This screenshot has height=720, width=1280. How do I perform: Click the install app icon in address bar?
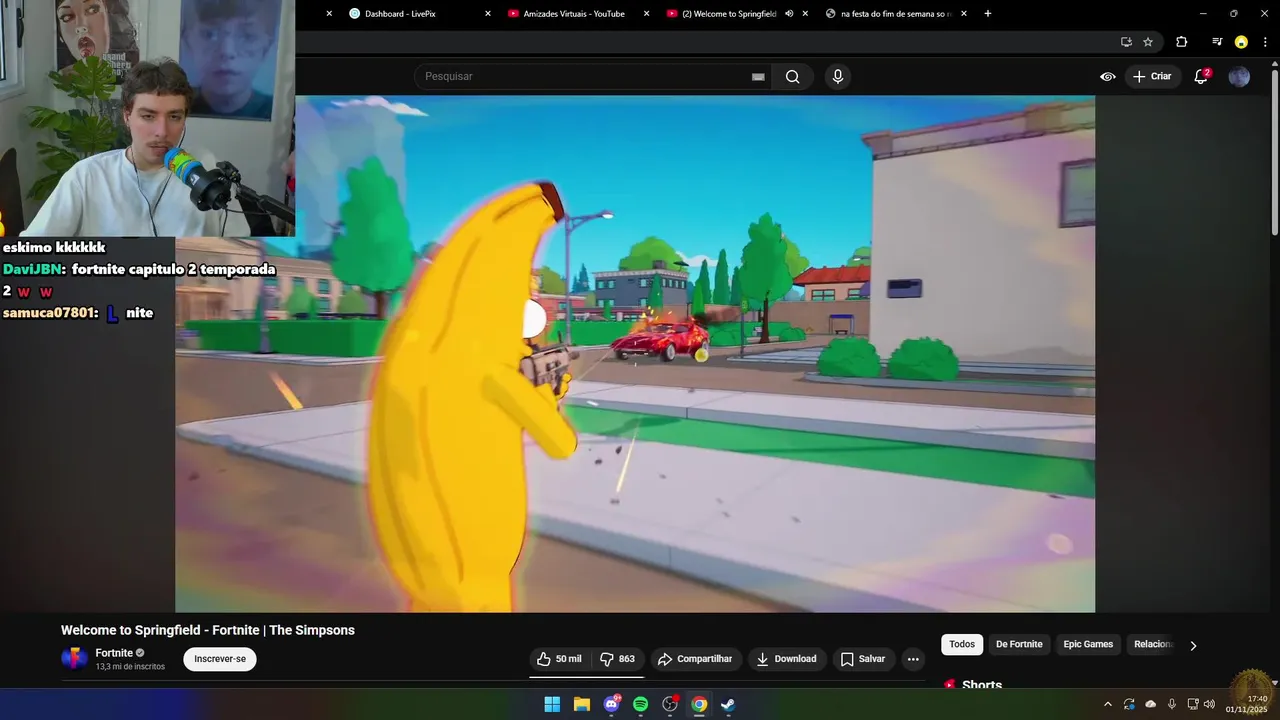[1126, 42]
